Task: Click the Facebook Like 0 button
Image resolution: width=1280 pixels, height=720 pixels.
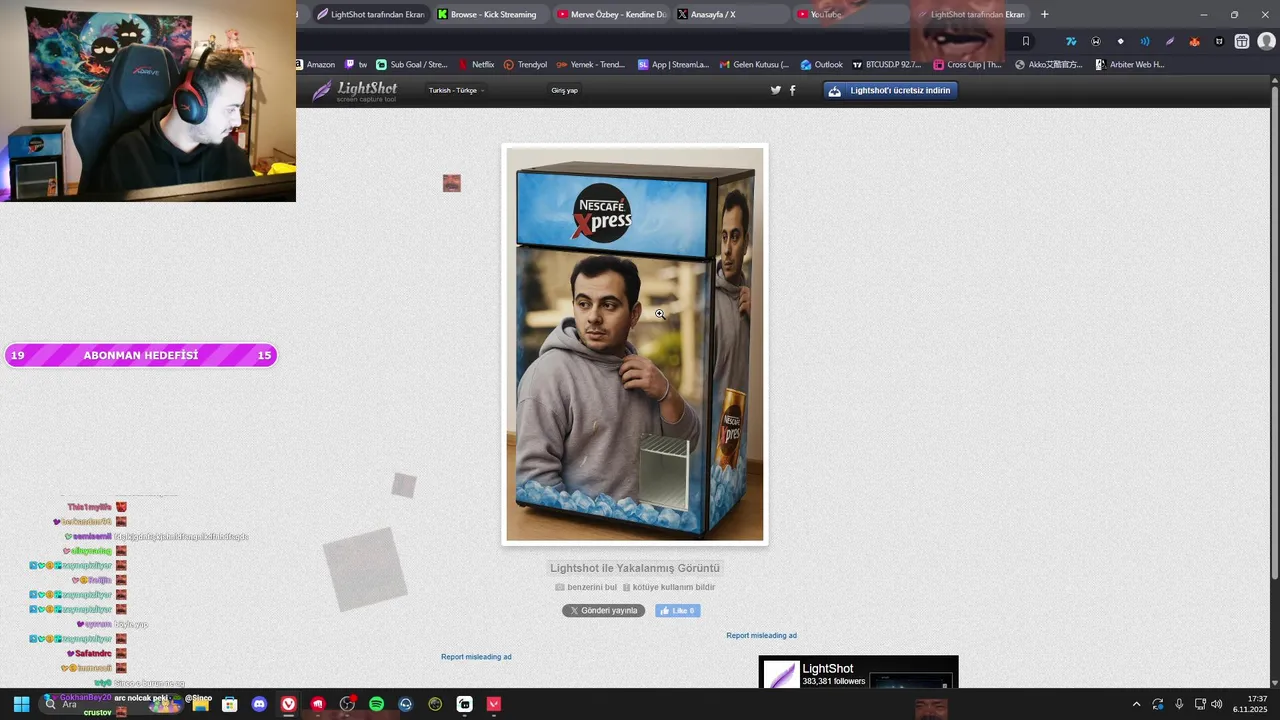Action: pos(678,610)
